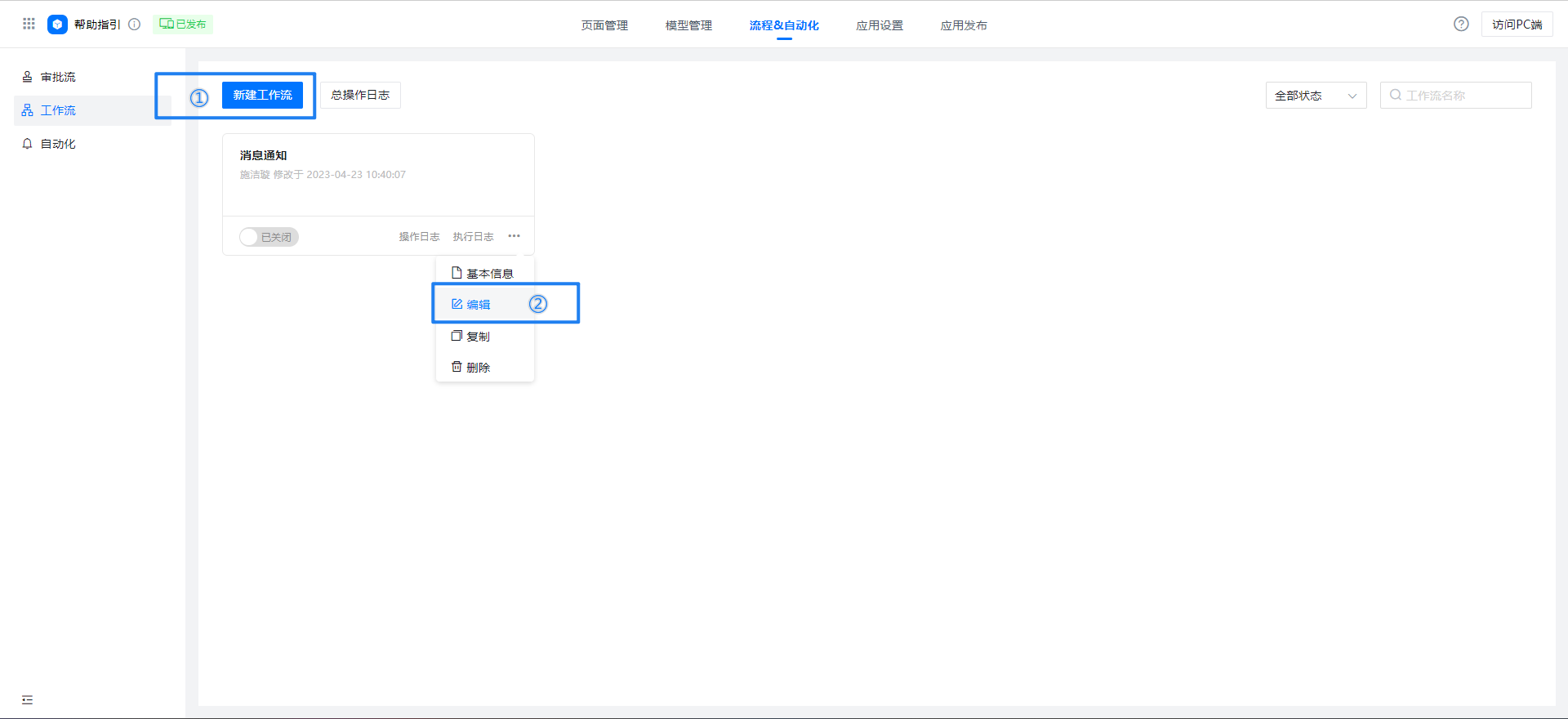The height and width of the screenshot is (719, 1568).
Task: Collapse the sidebar using bottom-left icon
Action: point(27,699)
